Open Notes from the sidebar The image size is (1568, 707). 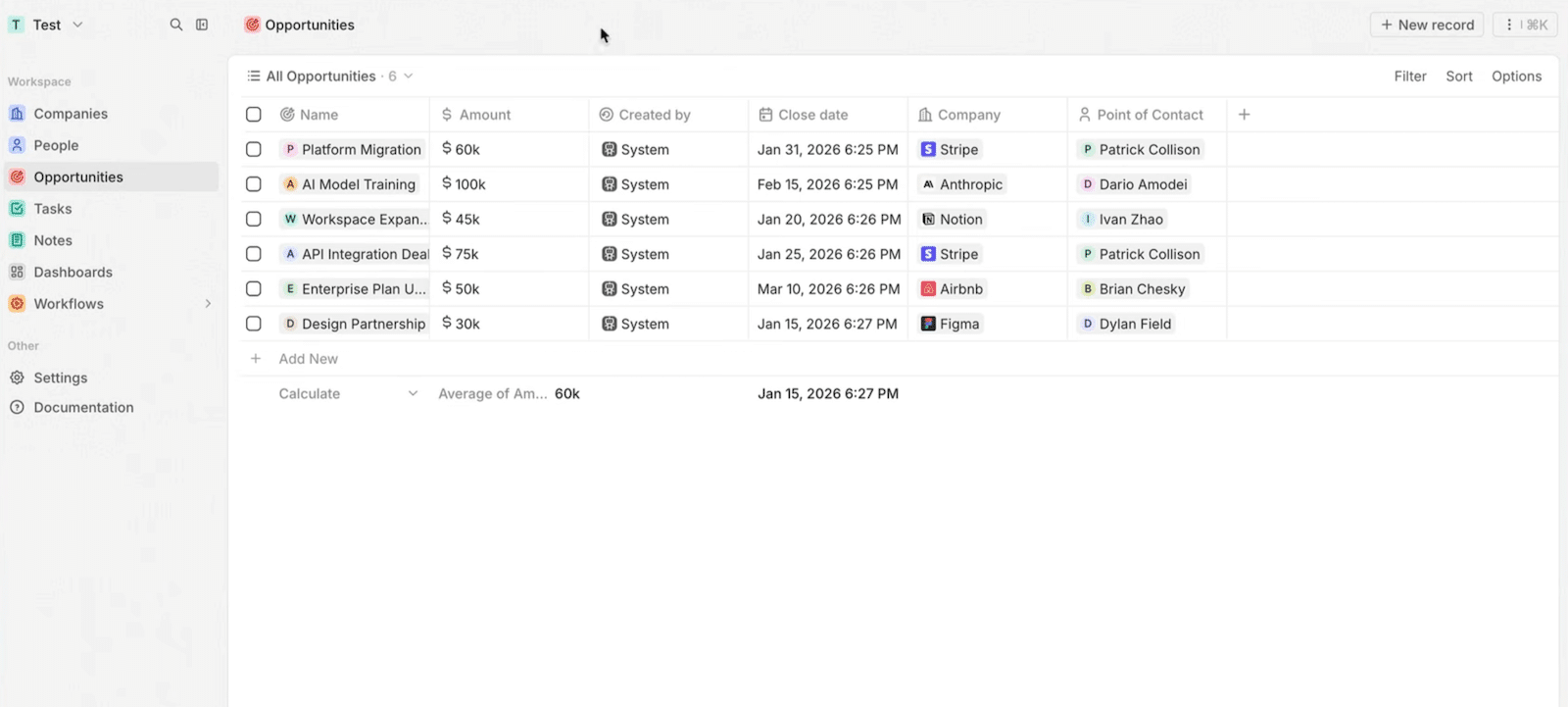tap(111, 240)
